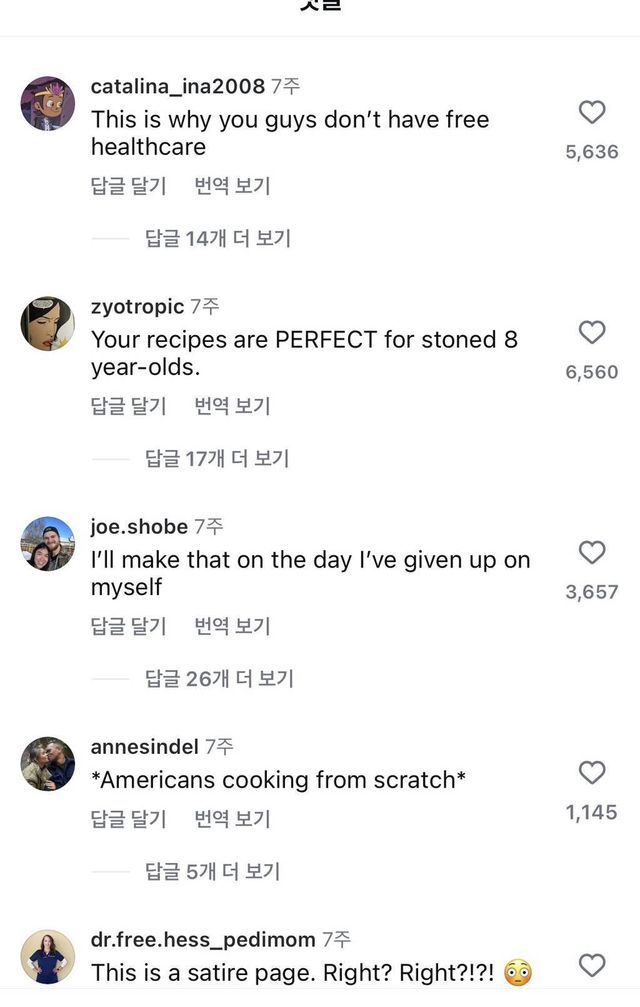This screenshot has height=1007, width=640.
Task: Expand the 14 more replies under catalina_ina2008
Action: coord(219,238)
